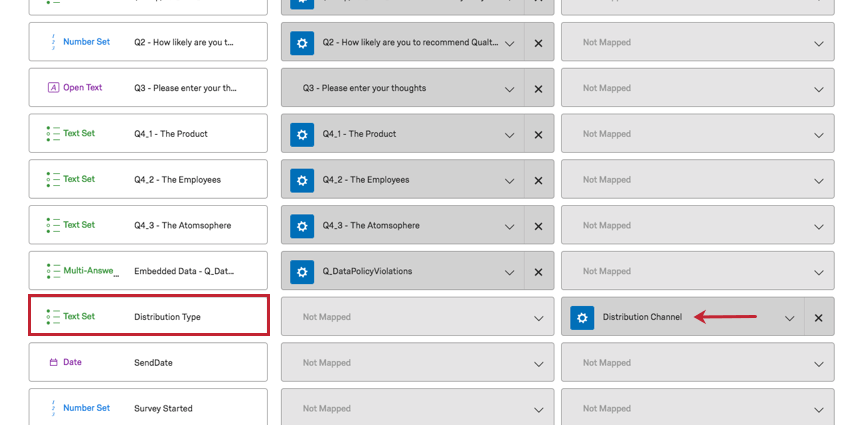Expand the Distribution Channel dropdown arrow
This screenshot has height=425, width=850.
tap(789, 318)
